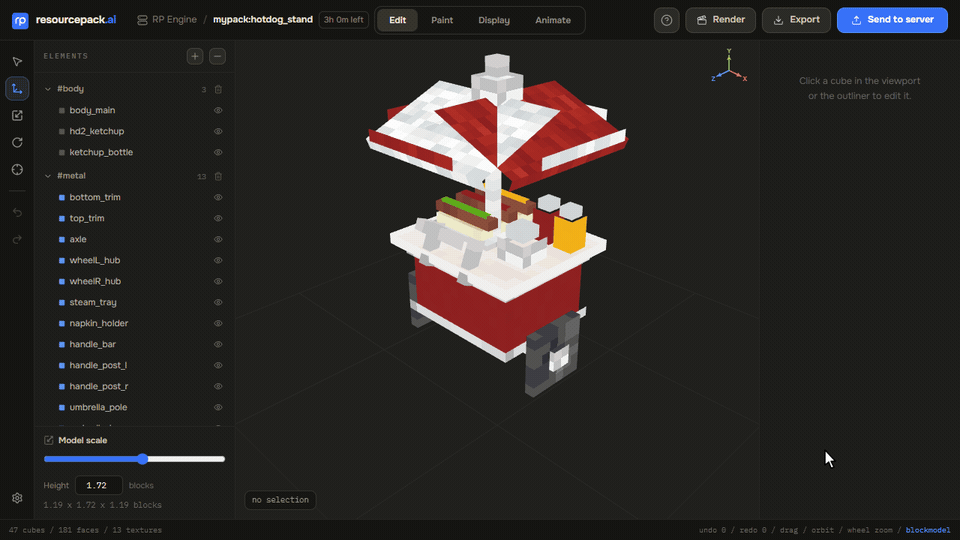Click blue square beside steam_tray
Image resolution: width=960 pixels, height=540 pixels.
pyautogui.click(x=62, y=302)
